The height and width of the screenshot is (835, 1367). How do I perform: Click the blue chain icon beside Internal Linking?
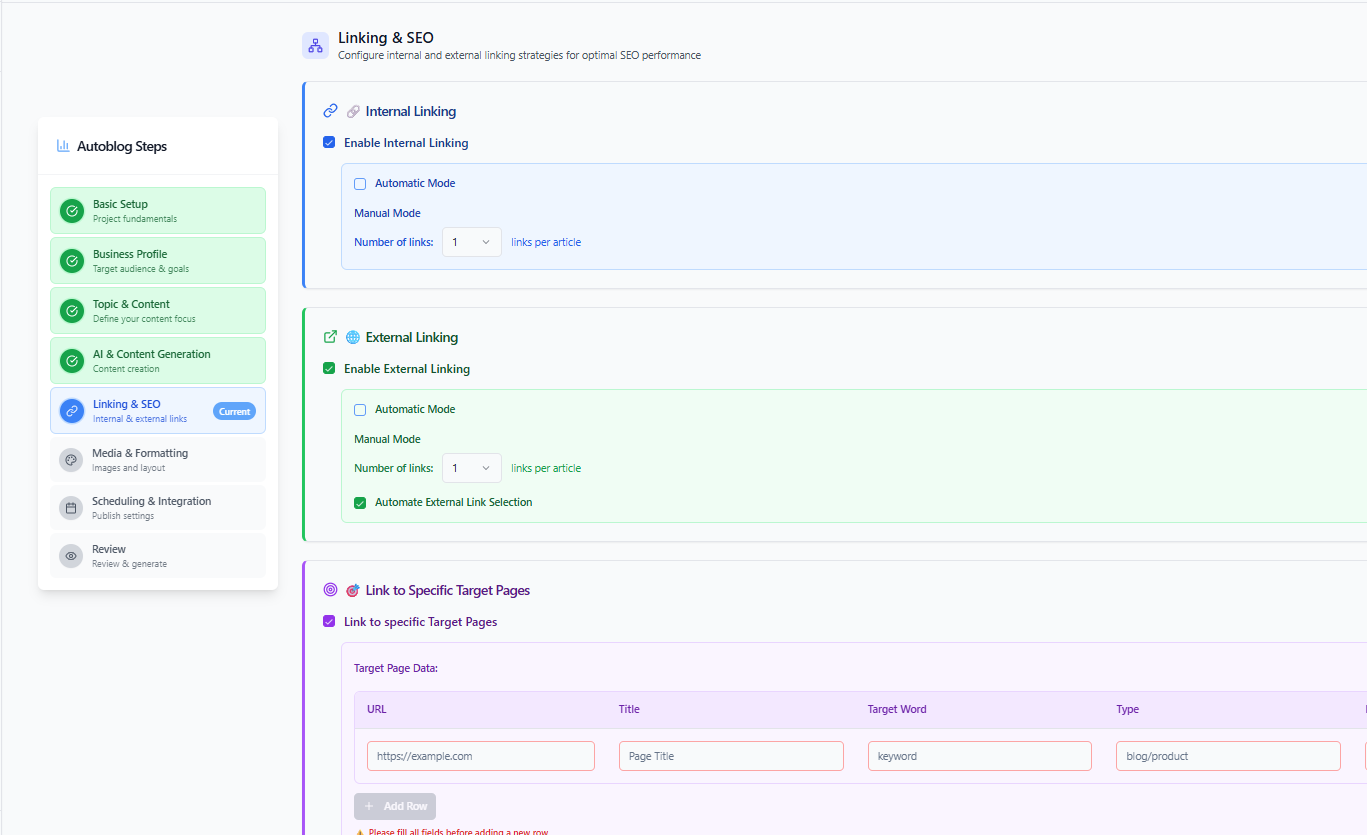[x=331, y=111]
